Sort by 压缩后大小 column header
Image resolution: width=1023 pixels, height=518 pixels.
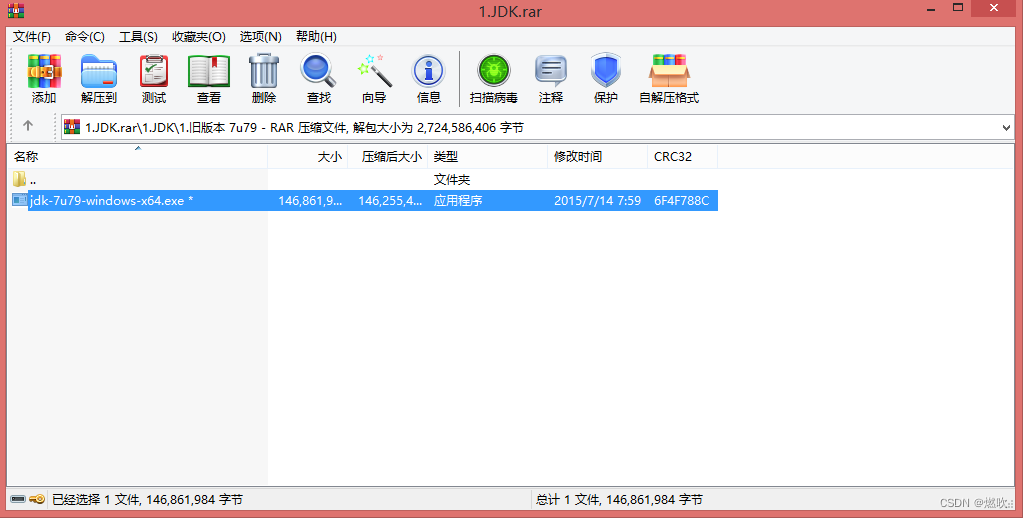(x=388, y=157)
